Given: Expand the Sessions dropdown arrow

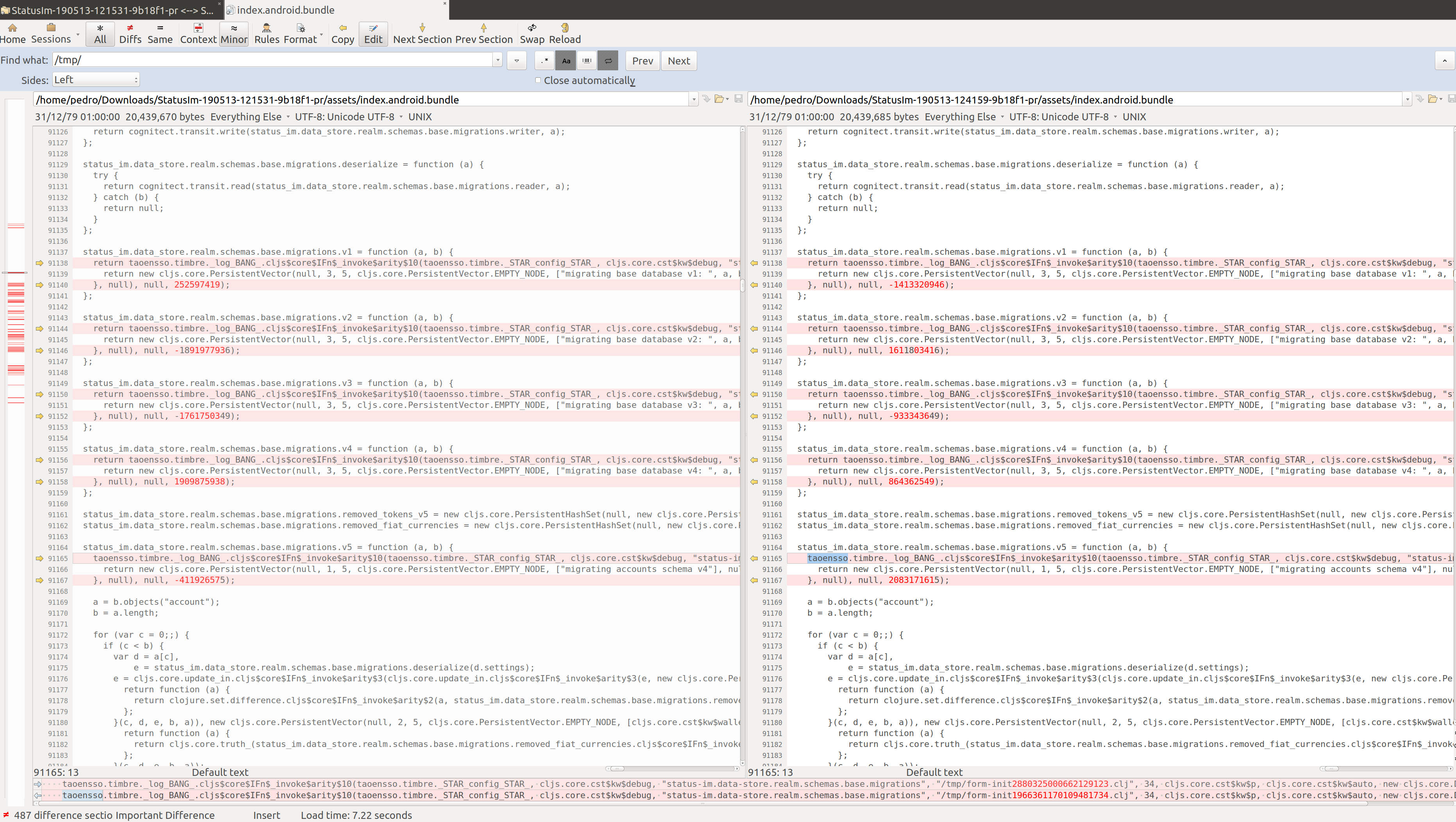Looking at the screenshot, I should coord(78,34).
